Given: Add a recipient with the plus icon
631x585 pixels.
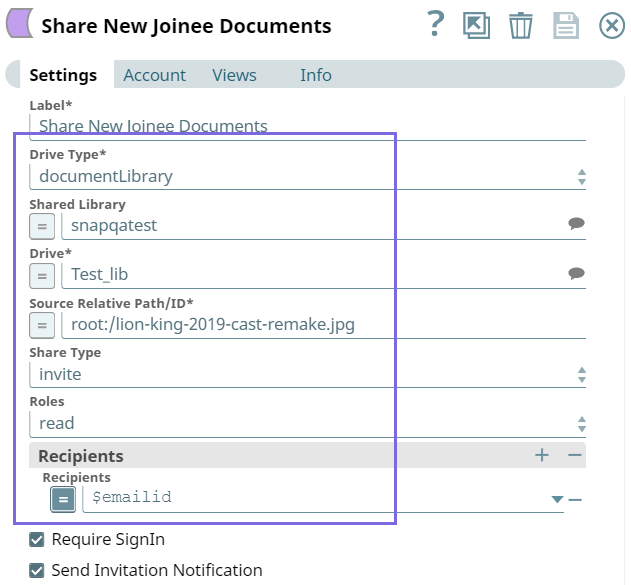Looking at the screenshot, I should pos(542,455).
